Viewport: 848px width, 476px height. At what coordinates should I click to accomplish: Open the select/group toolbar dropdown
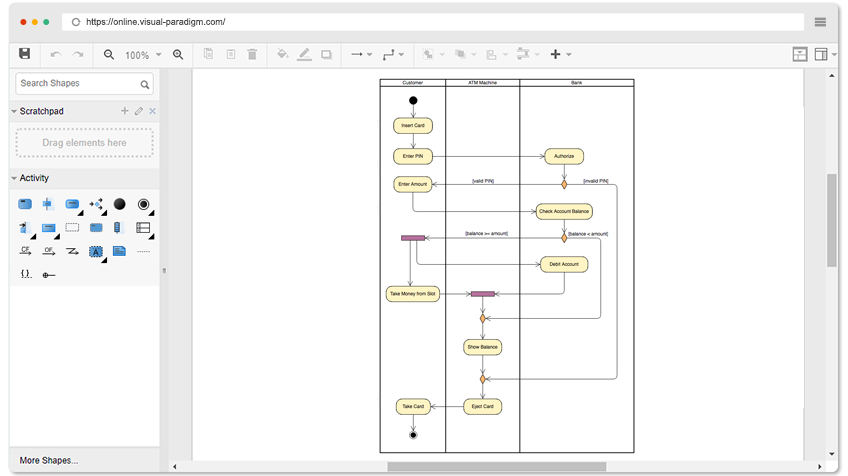[434, 54]
